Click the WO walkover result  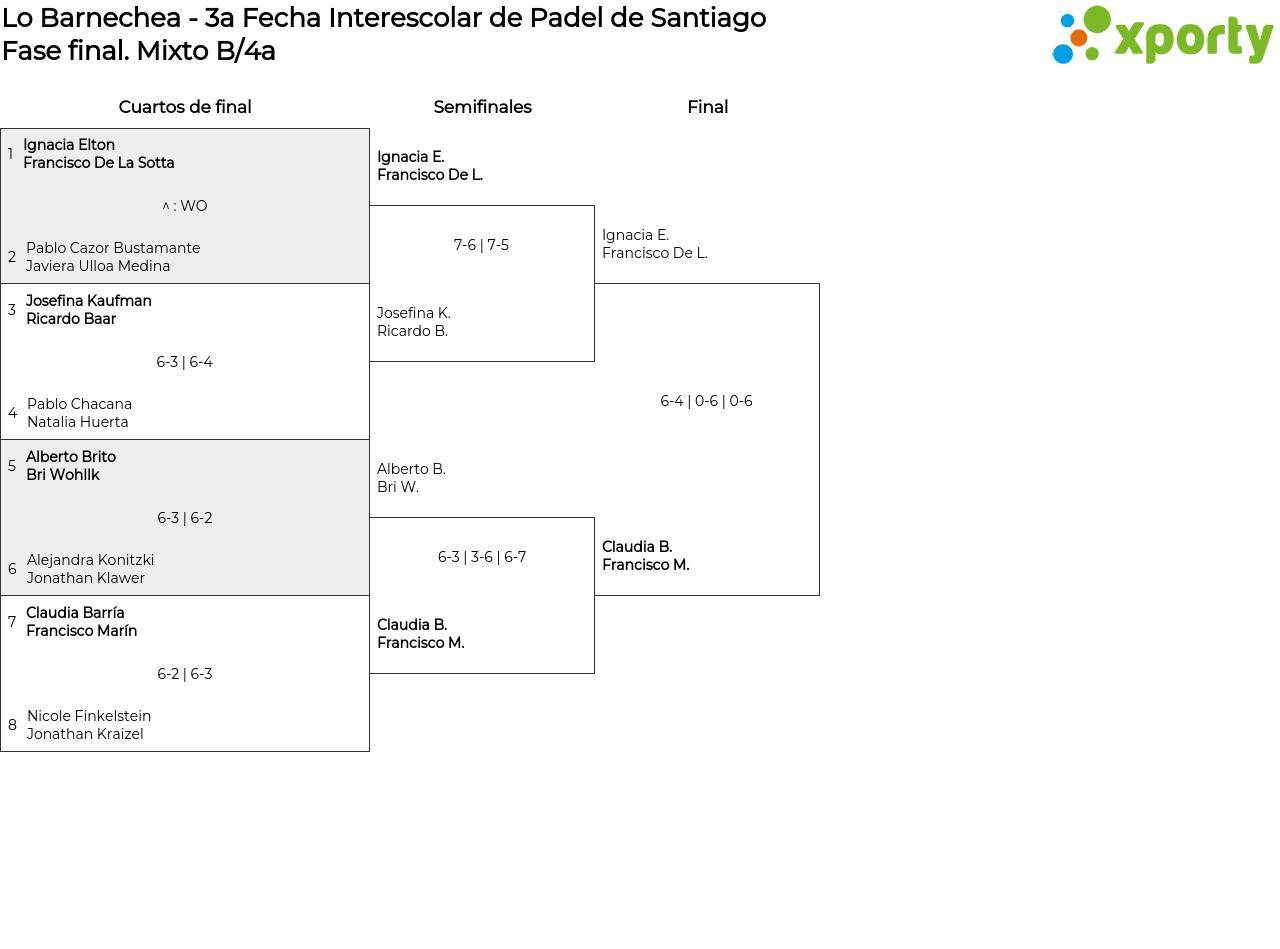185,206
